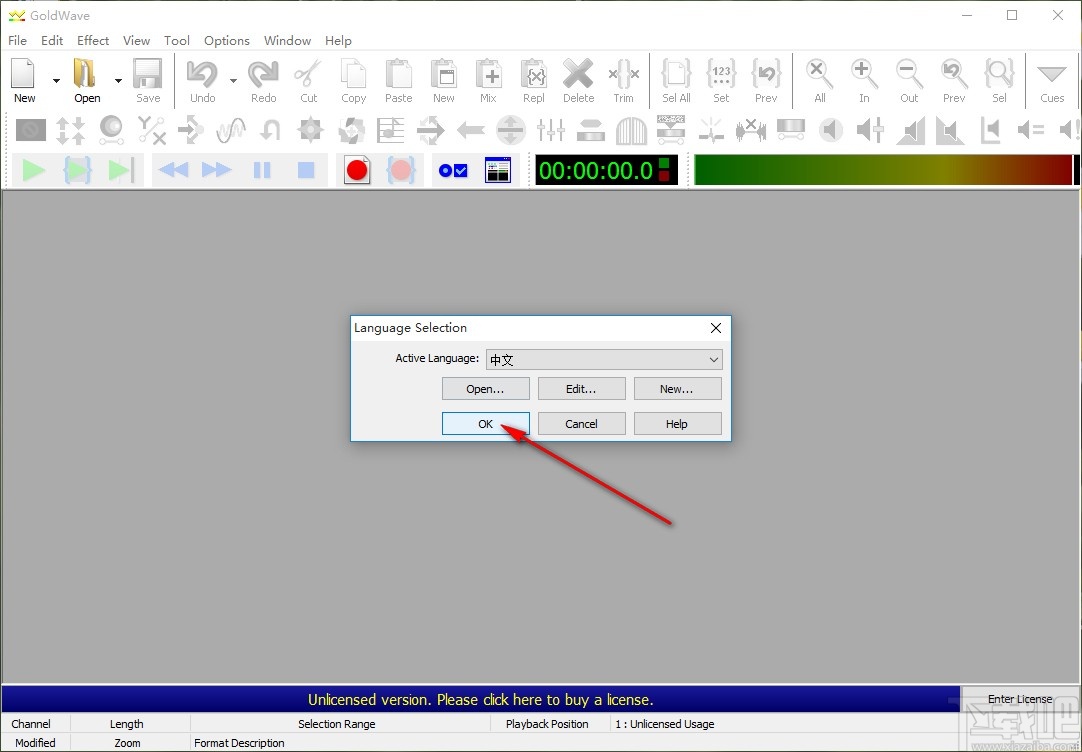Viewport: 1082px width, 752px height.
Task: Click the Open... language button
Action: pos(486,388)
